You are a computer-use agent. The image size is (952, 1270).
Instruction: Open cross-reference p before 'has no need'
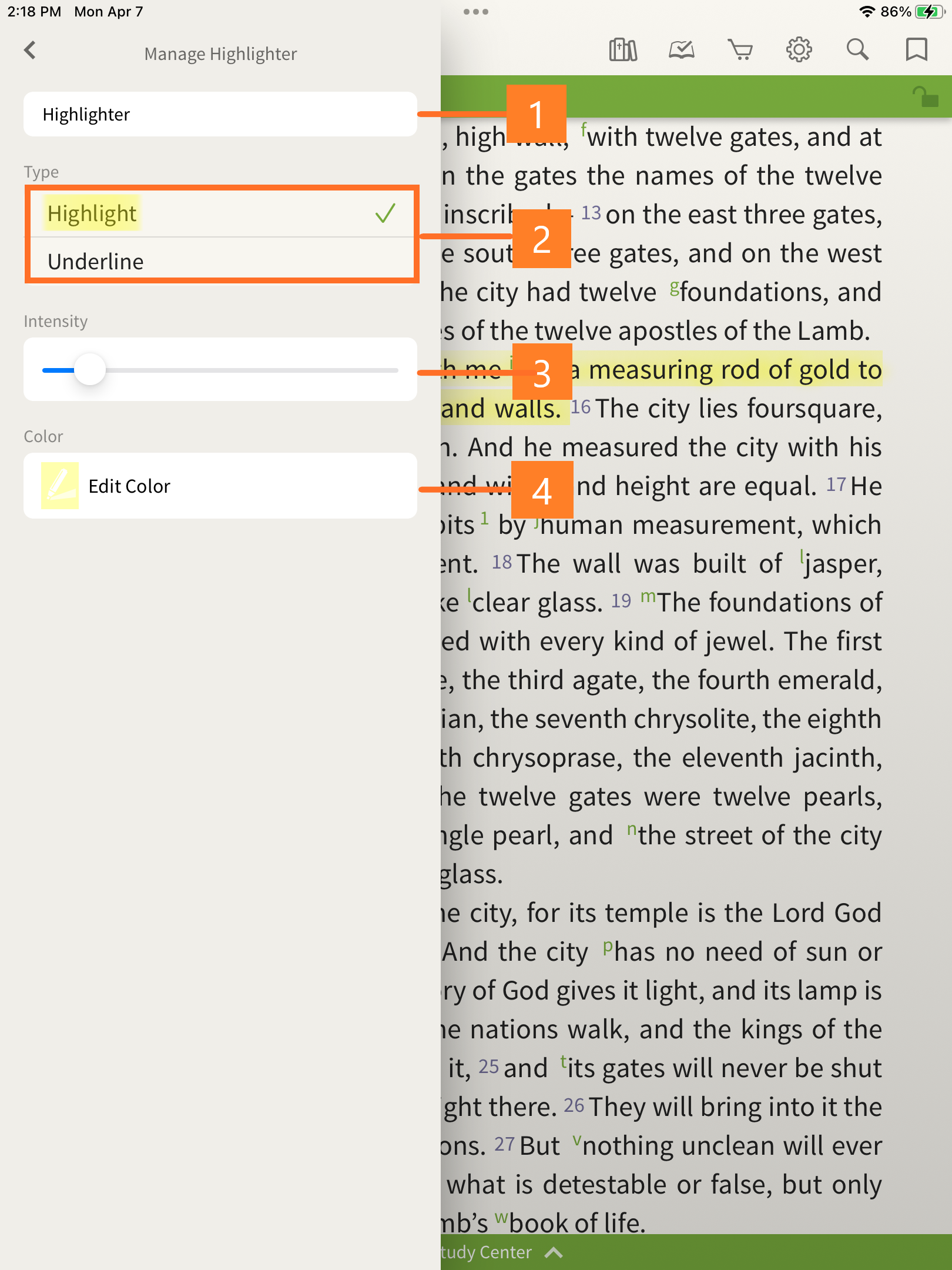coord(608,947)
